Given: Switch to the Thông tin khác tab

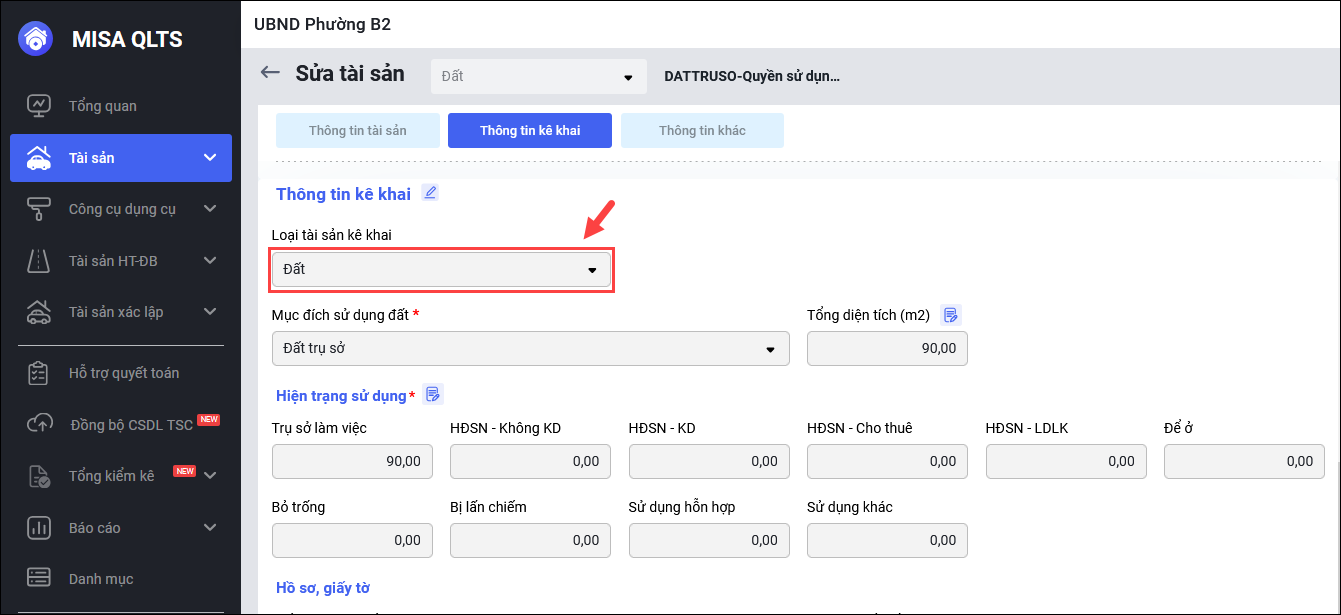Looking at the screenshot, I should pyautogui.click(x=702, y=131).
